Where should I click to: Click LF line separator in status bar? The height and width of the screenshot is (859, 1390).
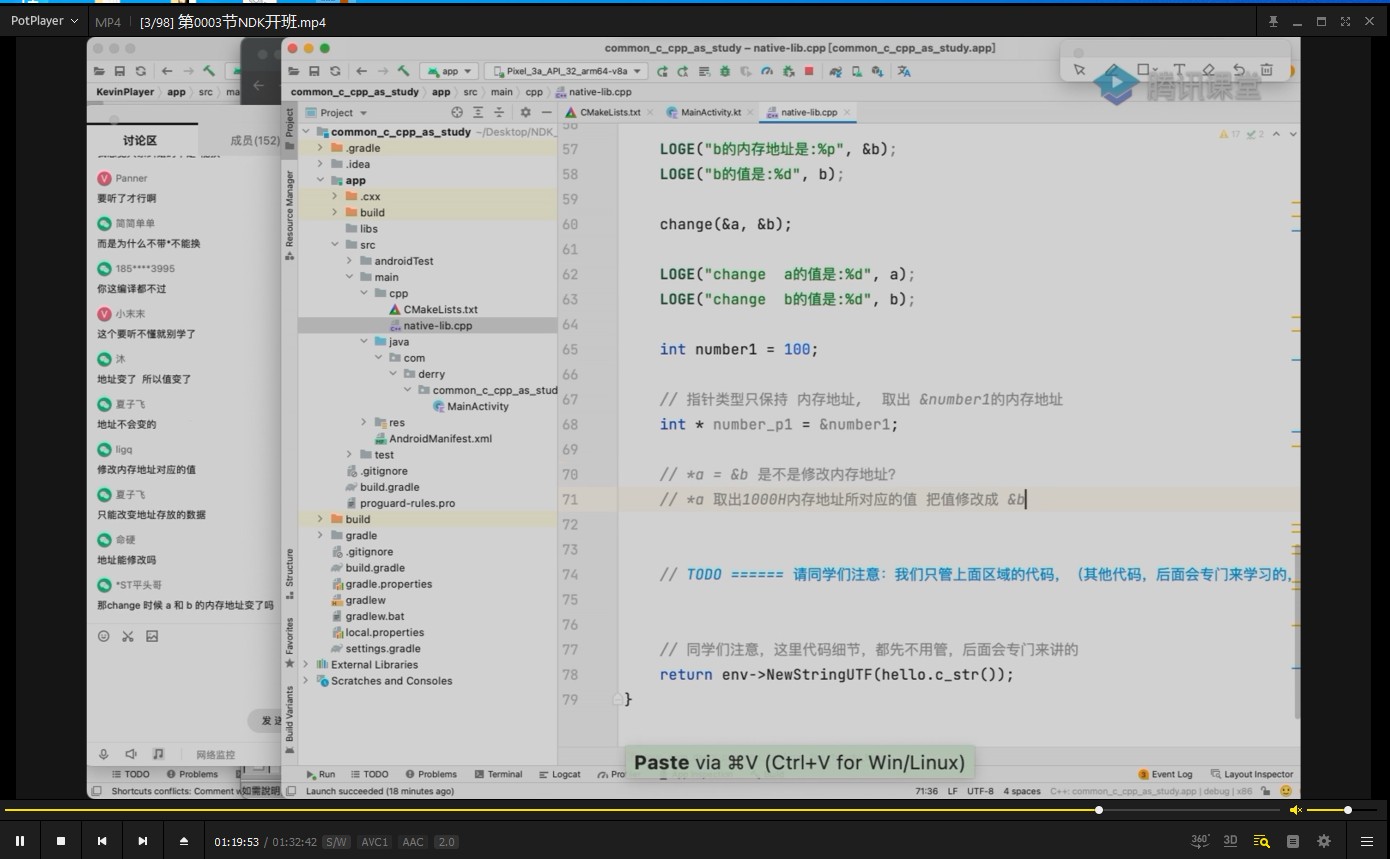click(x=951, y=791)
